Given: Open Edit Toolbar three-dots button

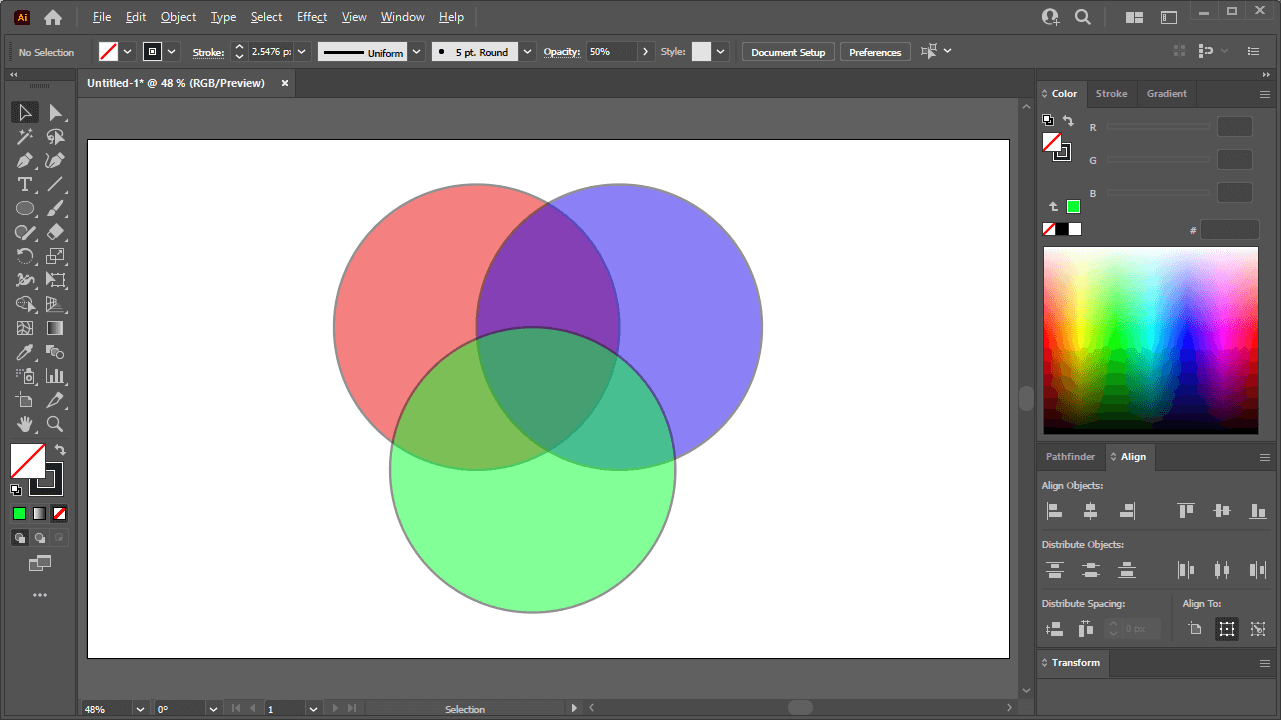Looking at the screenshot, I should coord(40,595).
